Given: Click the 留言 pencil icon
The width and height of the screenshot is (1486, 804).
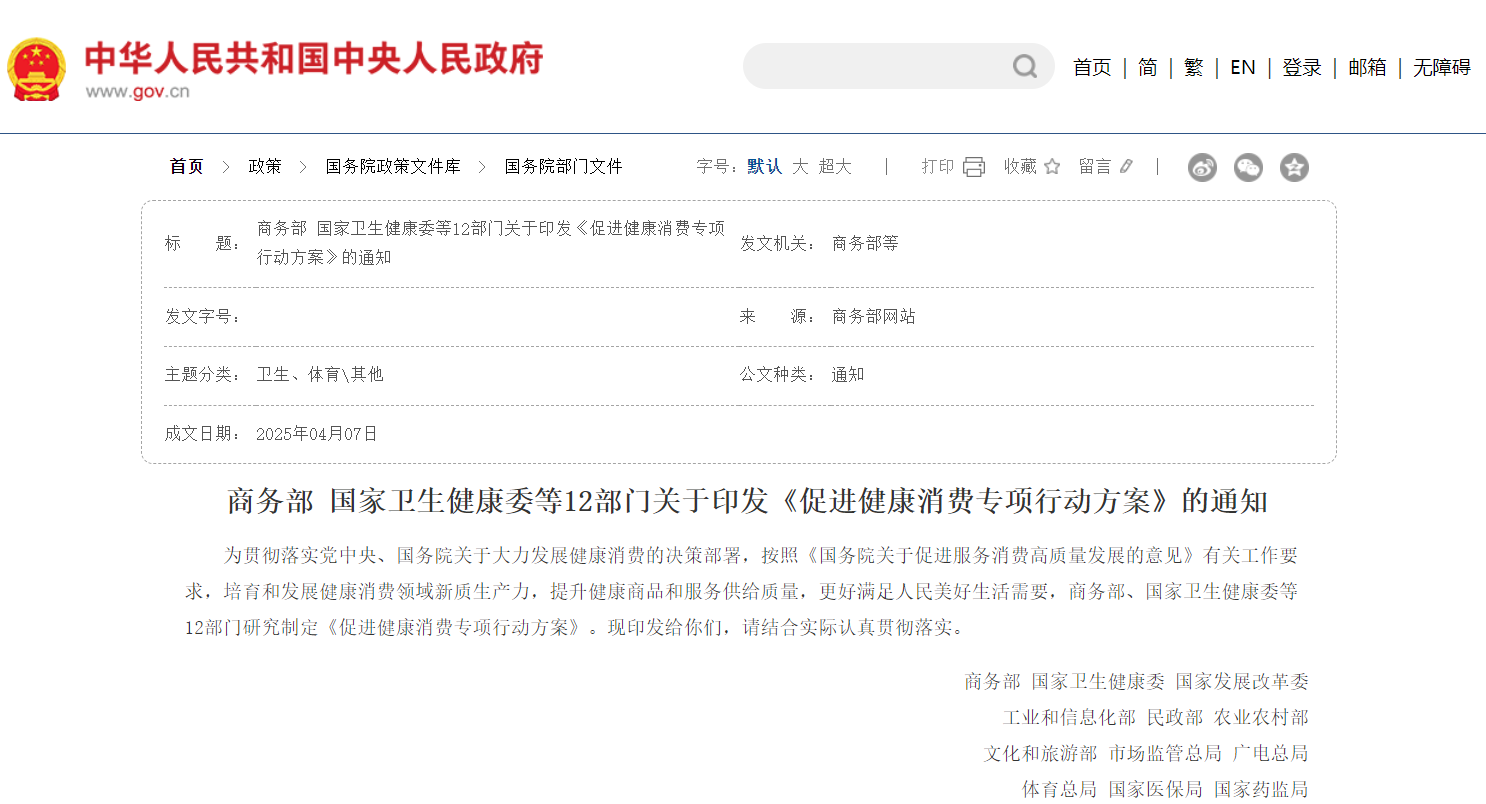Looking at the screenshot, I should point(1126,167).
